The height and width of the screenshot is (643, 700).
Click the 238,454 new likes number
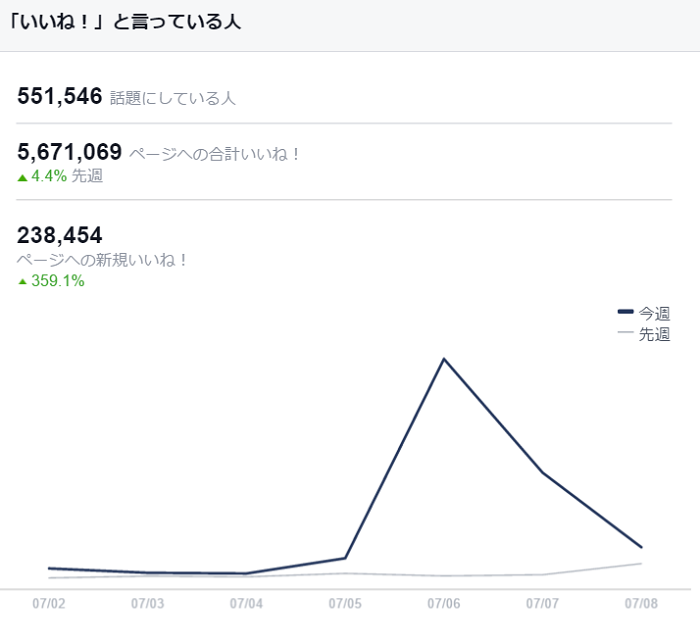[x=60, y=236]
